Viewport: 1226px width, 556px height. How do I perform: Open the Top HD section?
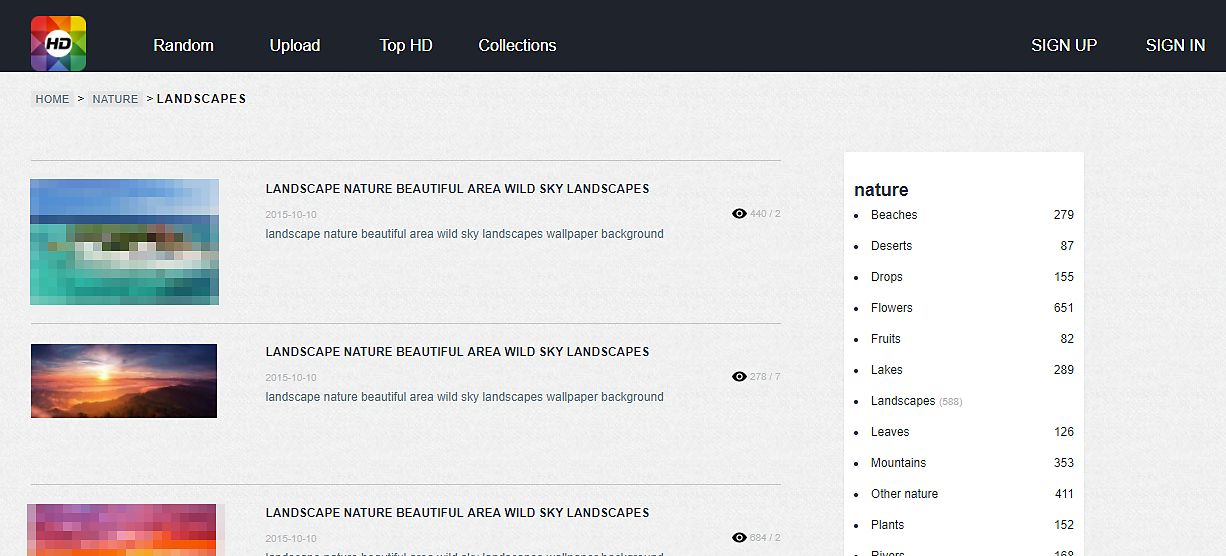(405, 45)
